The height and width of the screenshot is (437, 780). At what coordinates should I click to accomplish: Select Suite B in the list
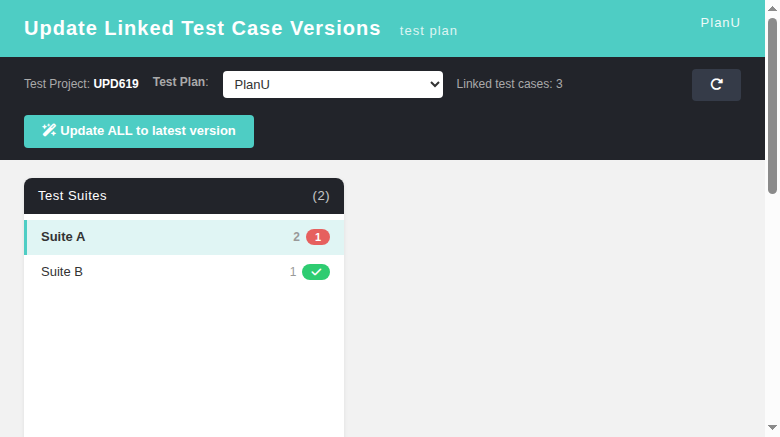click(x=184, y=272)
